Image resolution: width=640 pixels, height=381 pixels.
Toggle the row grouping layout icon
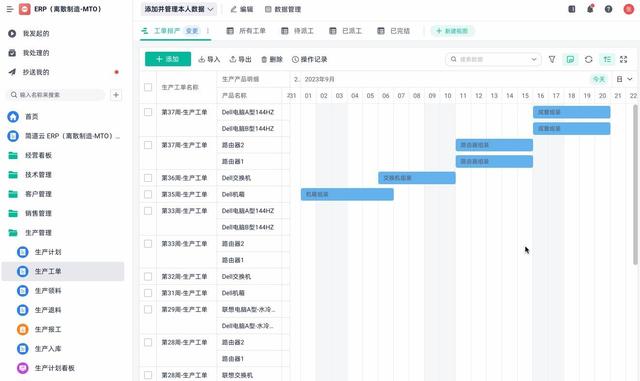pyautogui.click(x=607, y=59)
